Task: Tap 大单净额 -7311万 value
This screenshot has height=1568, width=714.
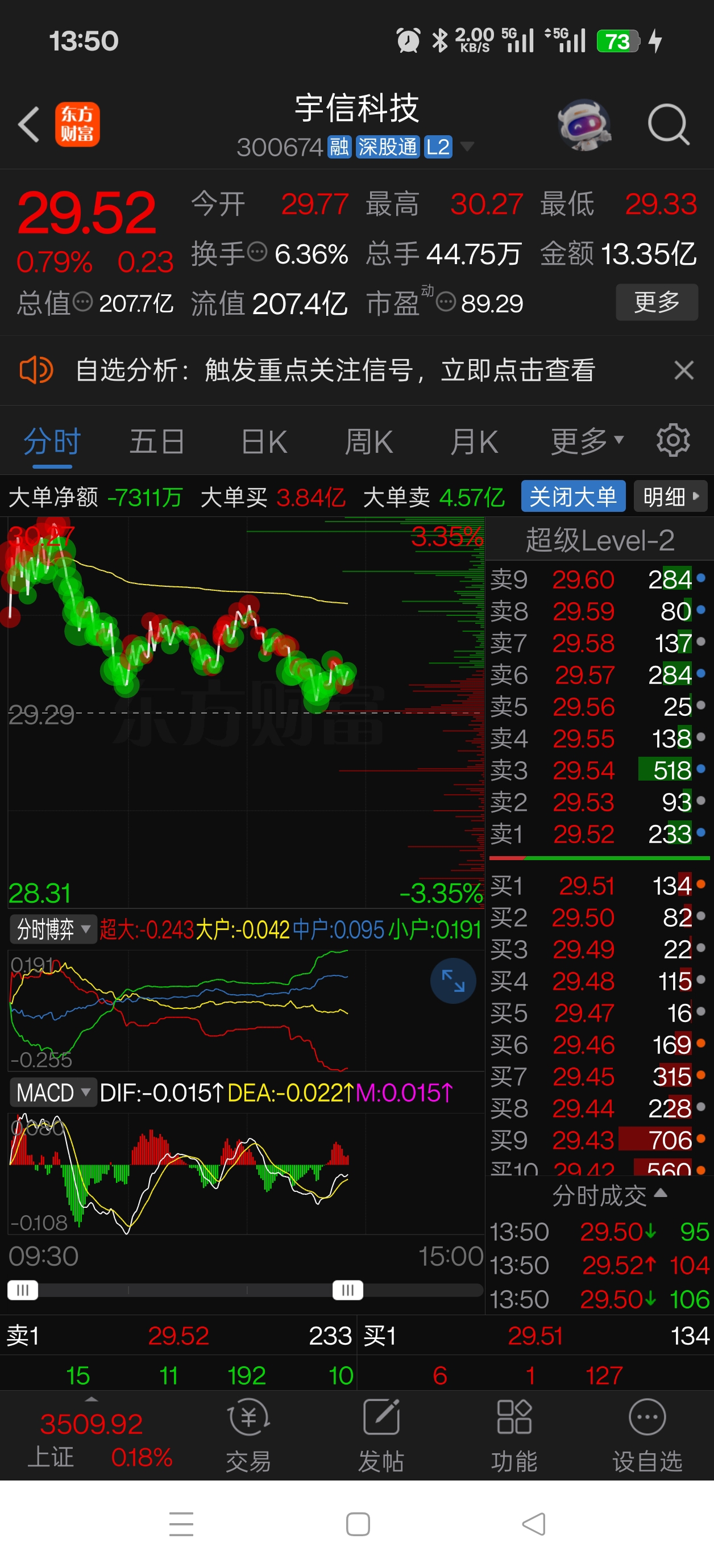Action: [144, 497]
